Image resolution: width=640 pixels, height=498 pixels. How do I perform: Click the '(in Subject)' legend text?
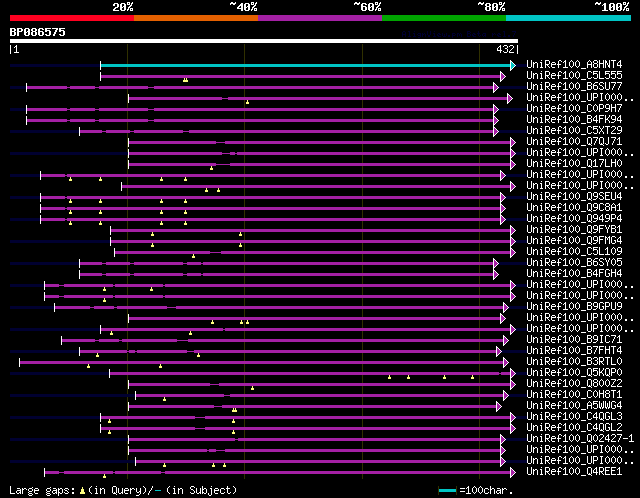[200, 490]
